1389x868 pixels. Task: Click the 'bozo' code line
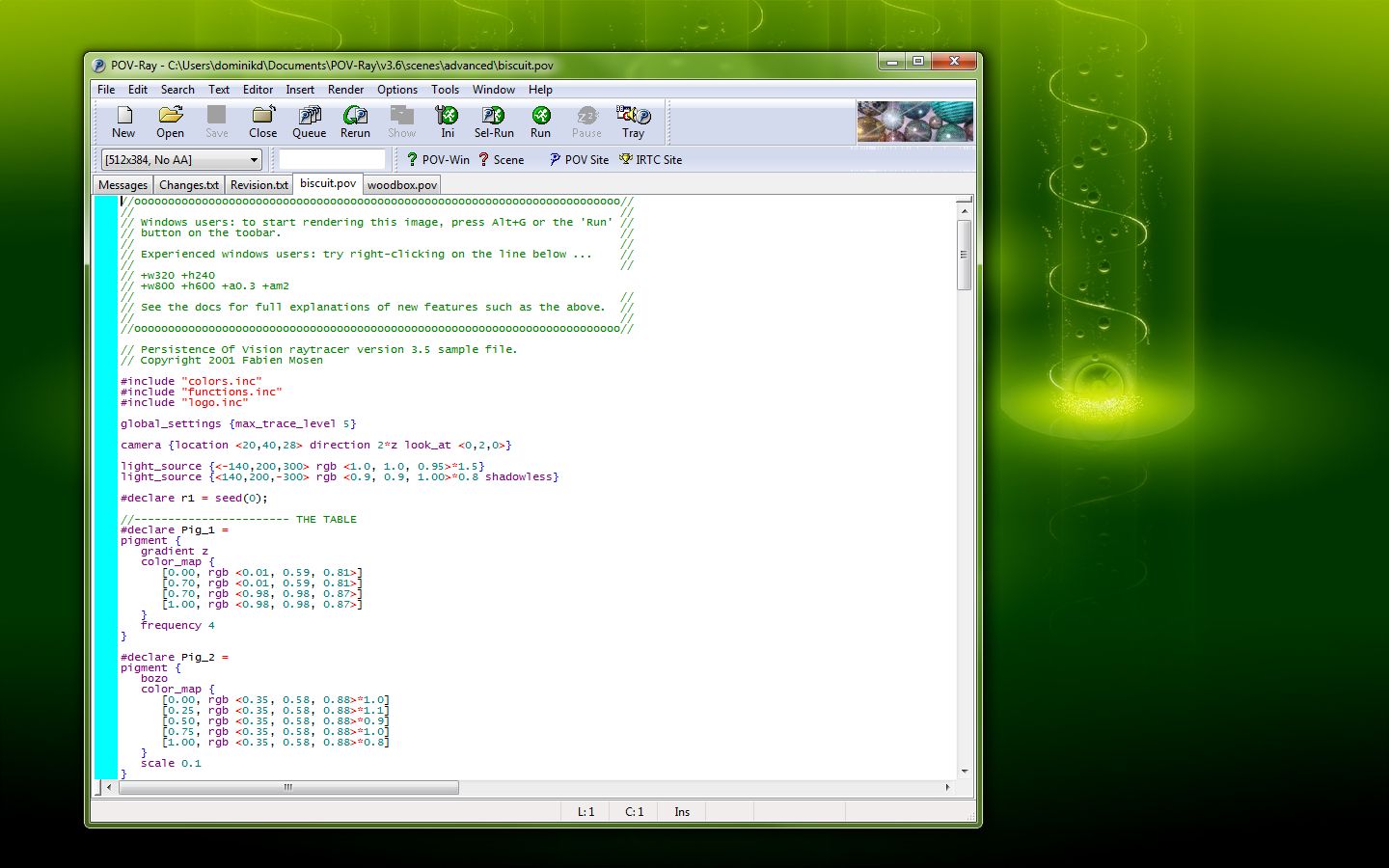click(x=154, y=678)
